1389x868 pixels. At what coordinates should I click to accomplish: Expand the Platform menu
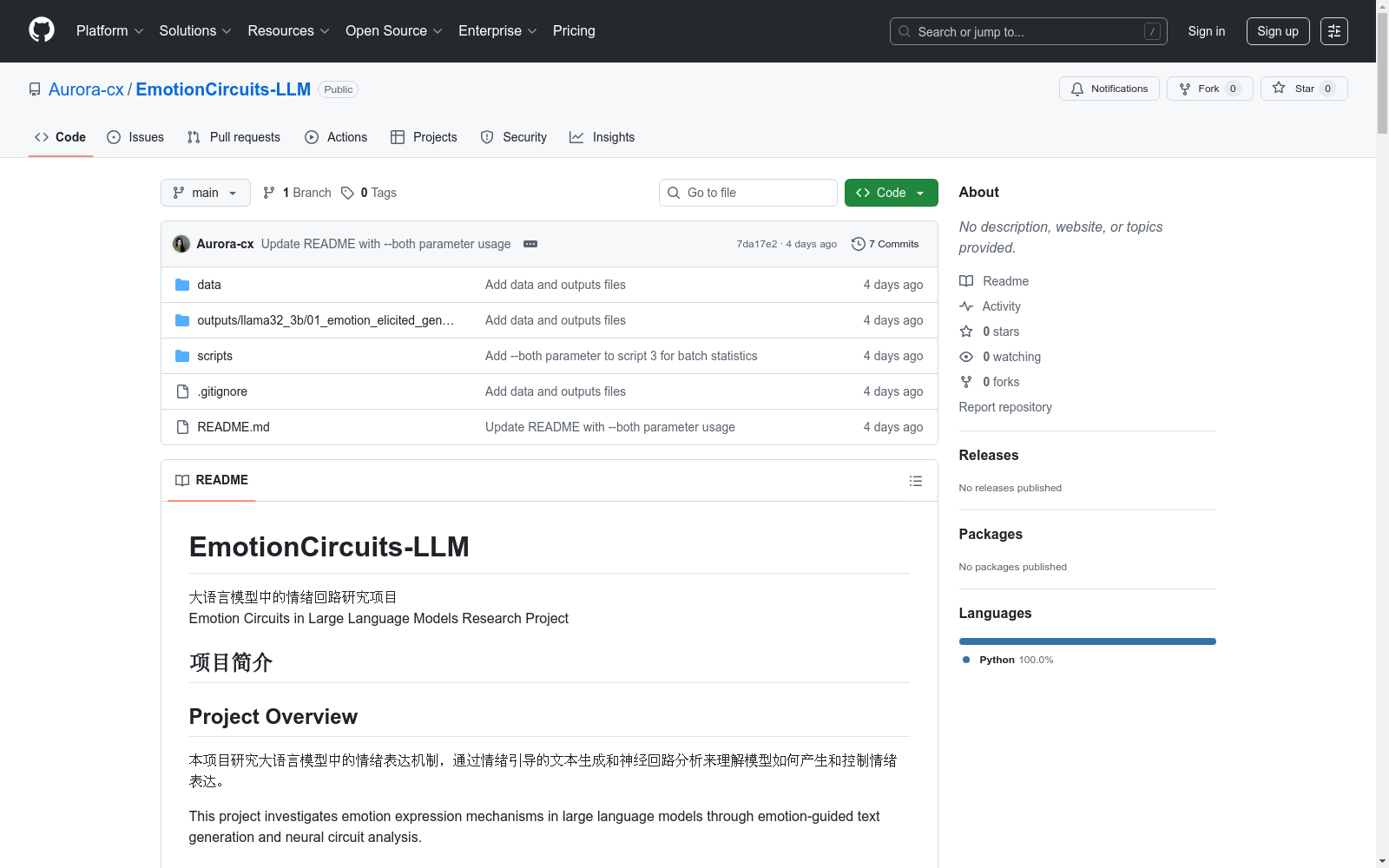click(x=109, y=31)
